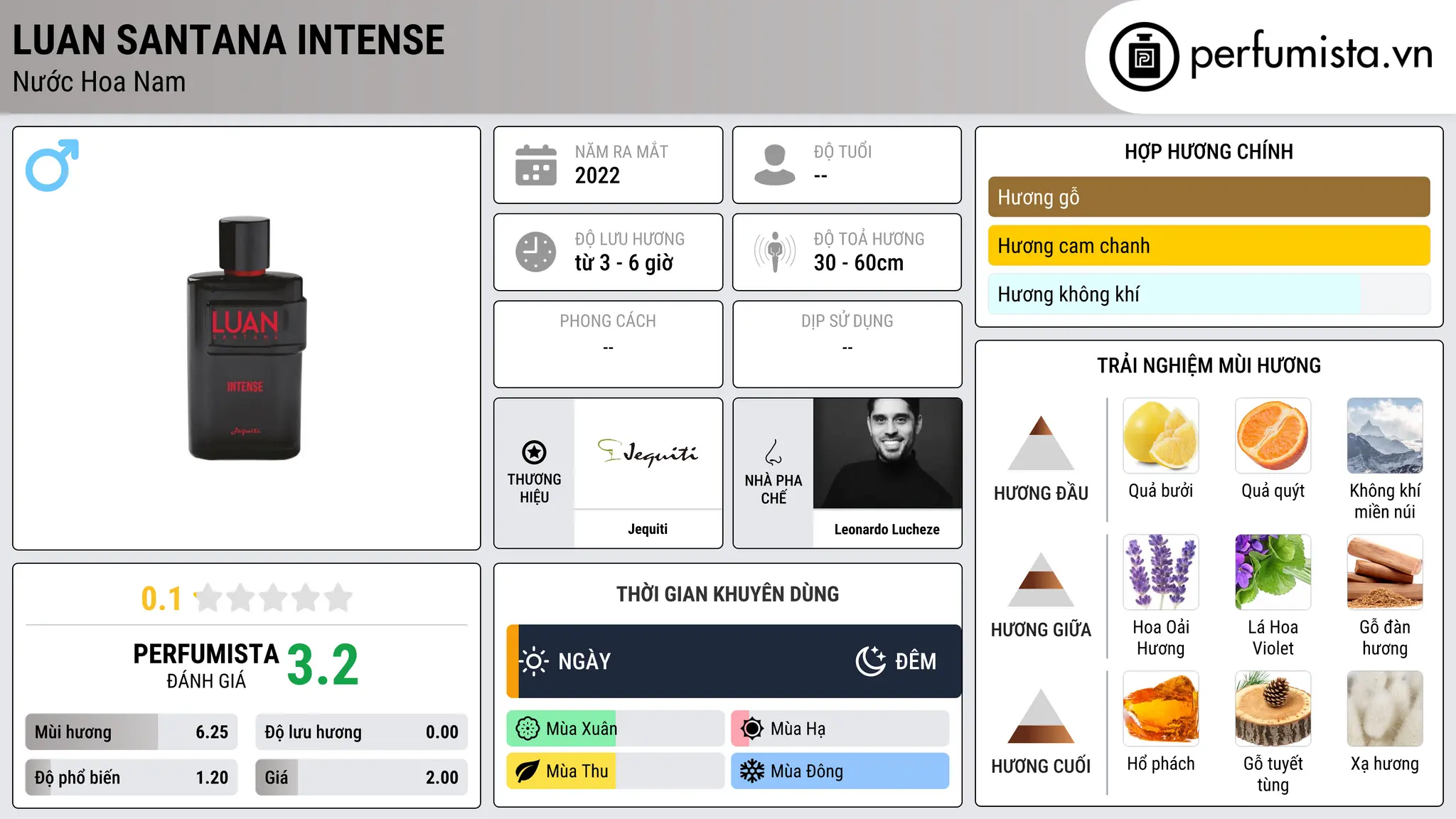Click the nose icon above Nhà pha chế
1456x819 pixels.
(773, 452)
